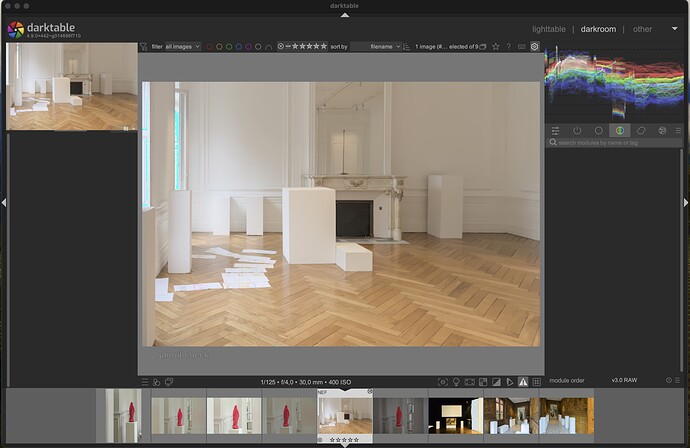Open module groups presets hamburger menu
The height and width of the screenshot is (448, 690).
click(678, 131)
